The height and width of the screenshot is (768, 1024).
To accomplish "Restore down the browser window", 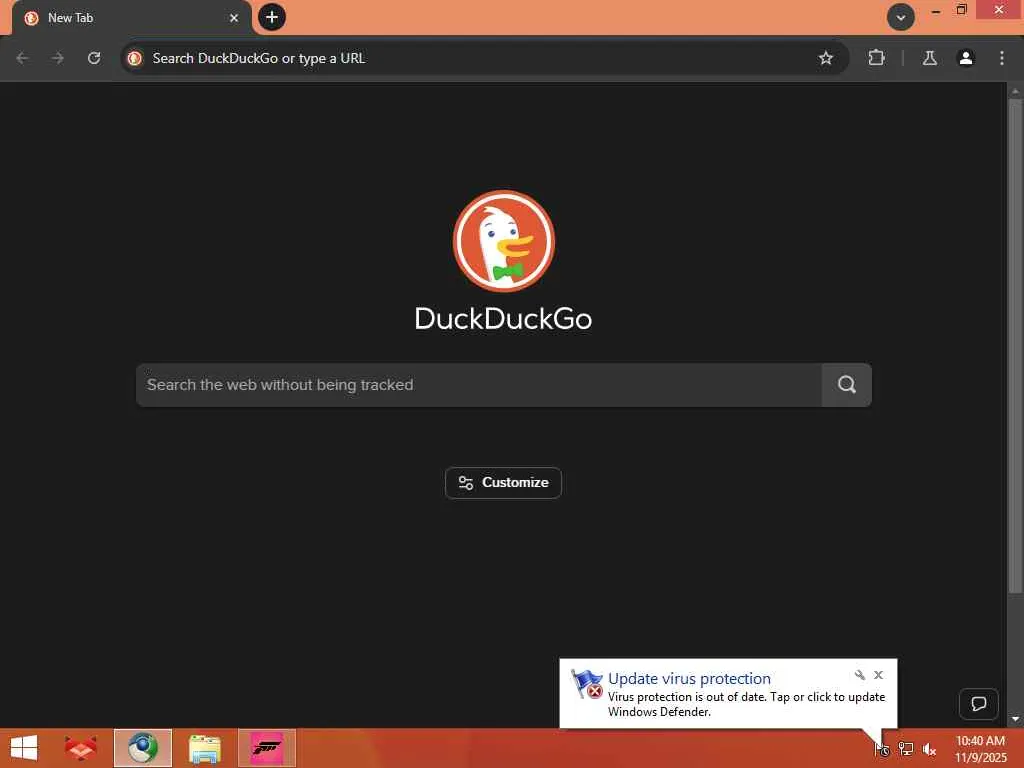I will point(961,9).
